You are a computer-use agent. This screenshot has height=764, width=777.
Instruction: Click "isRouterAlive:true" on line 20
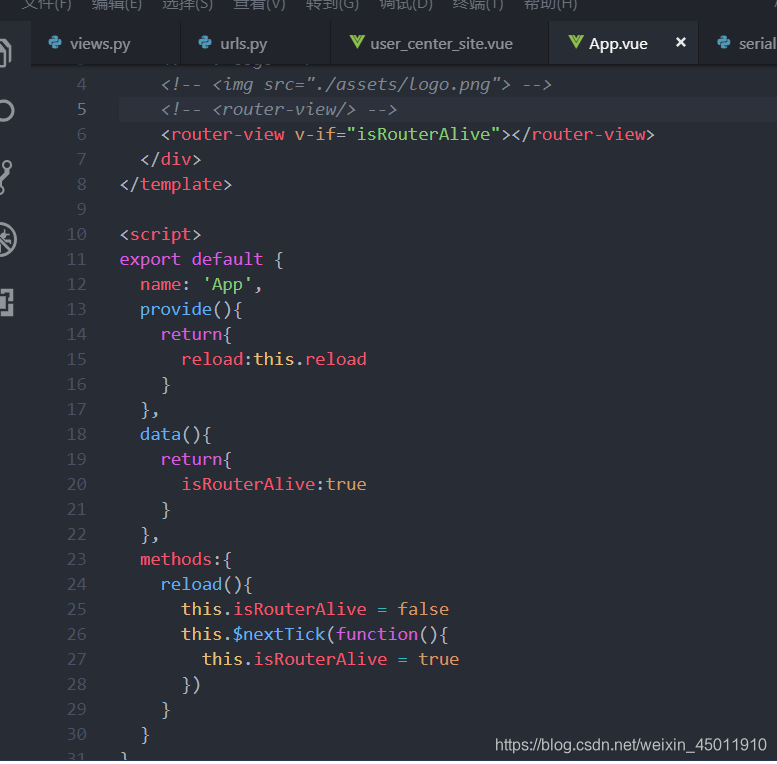[274, 484]
